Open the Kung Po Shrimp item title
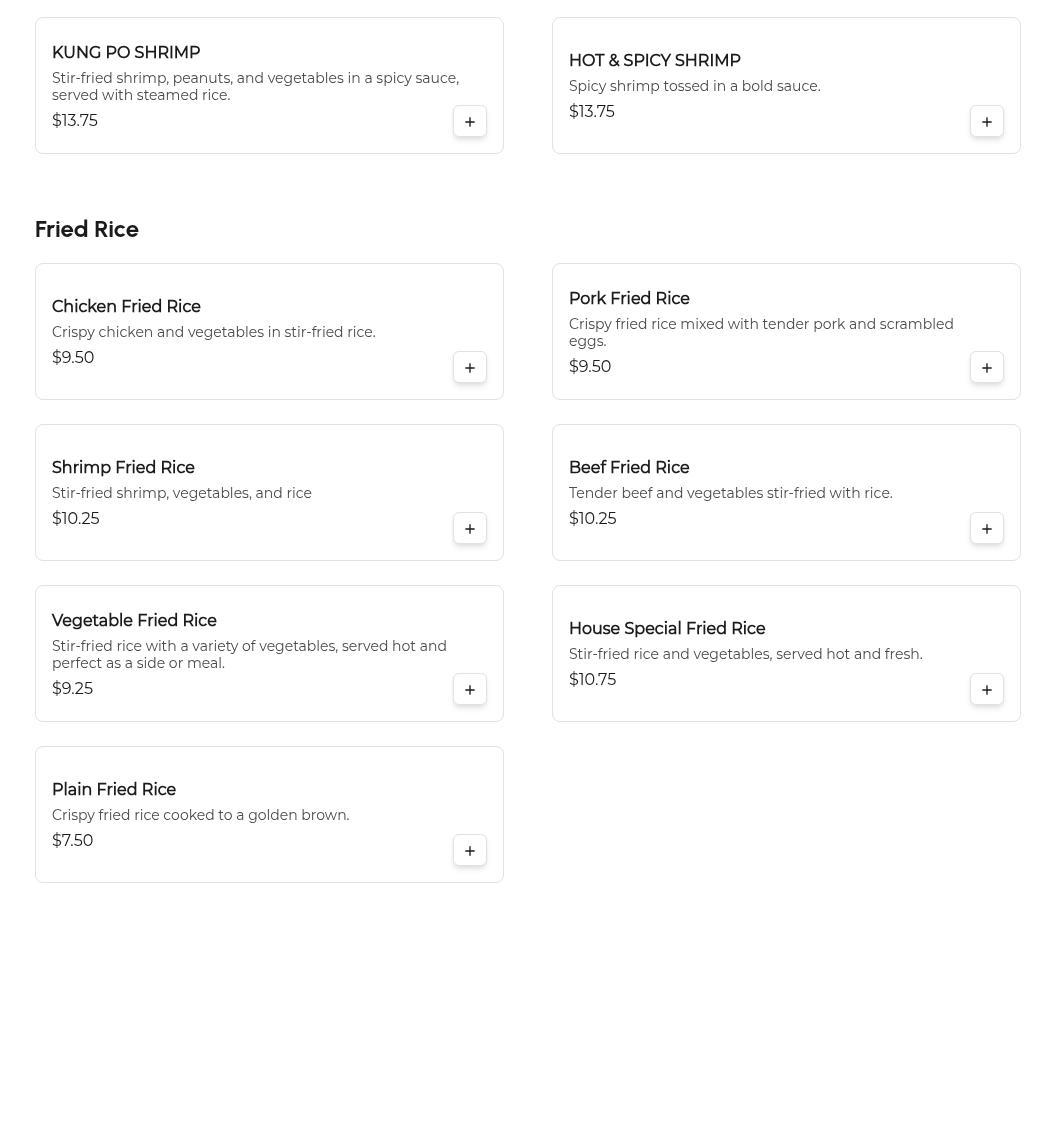The width and height of the screenshot is (1050, 1124). click(x=126, y=53)
